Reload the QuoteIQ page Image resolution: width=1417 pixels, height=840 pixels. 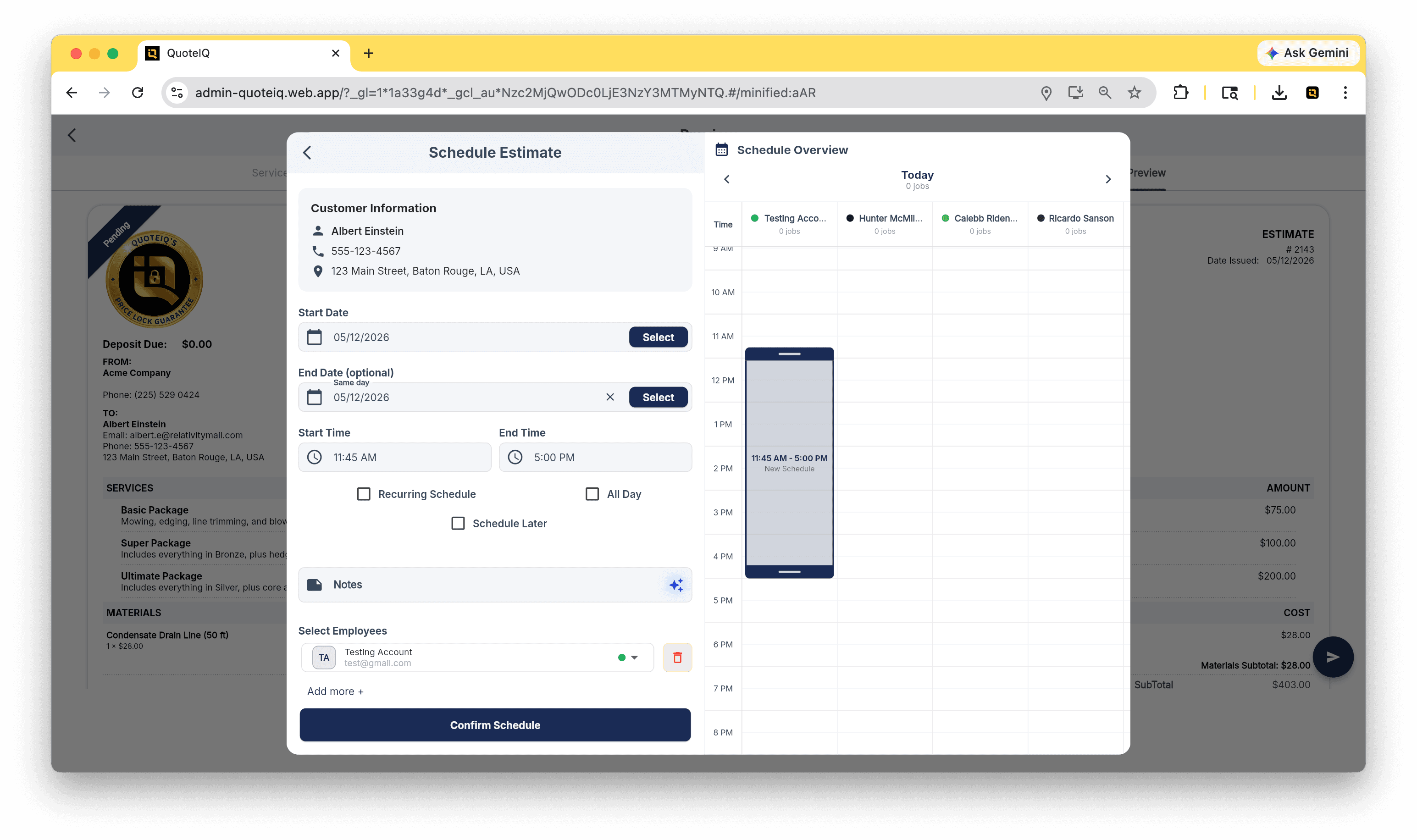[138, 93]
